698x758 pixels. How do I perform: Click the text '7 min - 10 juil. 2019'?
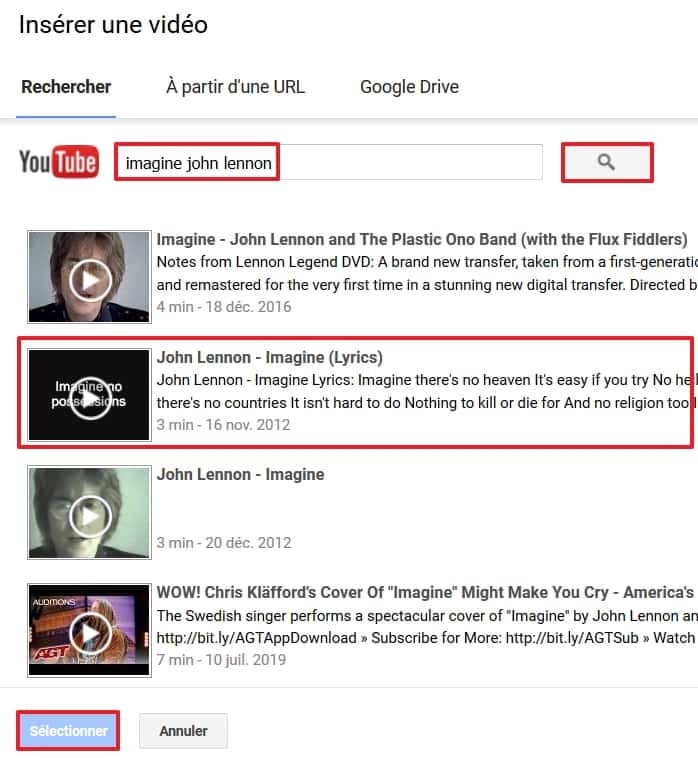click(x=221, y=660)
